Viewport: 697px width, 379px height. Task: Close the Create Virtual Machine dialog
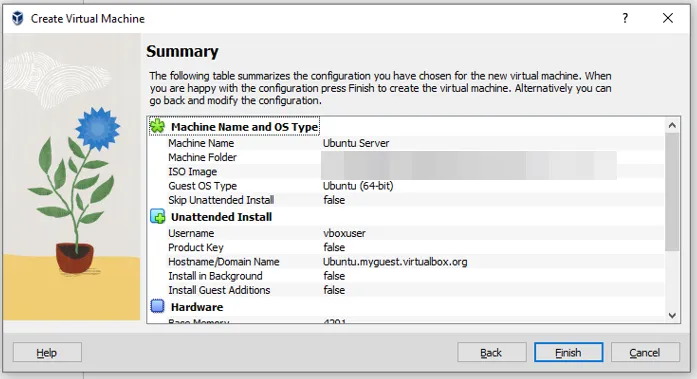(x=668, y=18)
